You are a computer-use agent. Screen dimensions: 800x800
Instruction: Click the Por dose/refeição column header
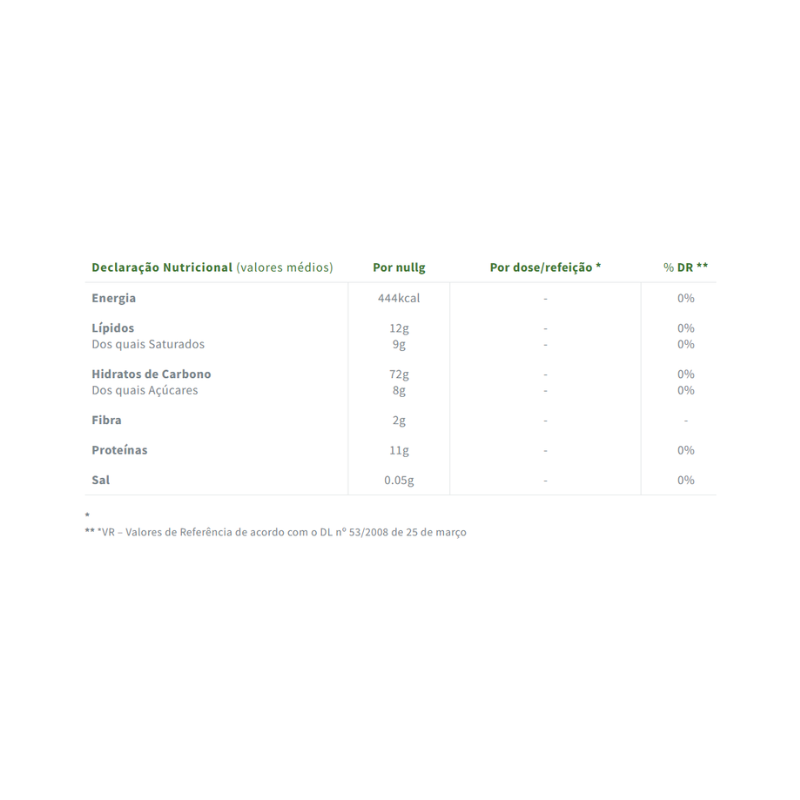tap(545, 267)
